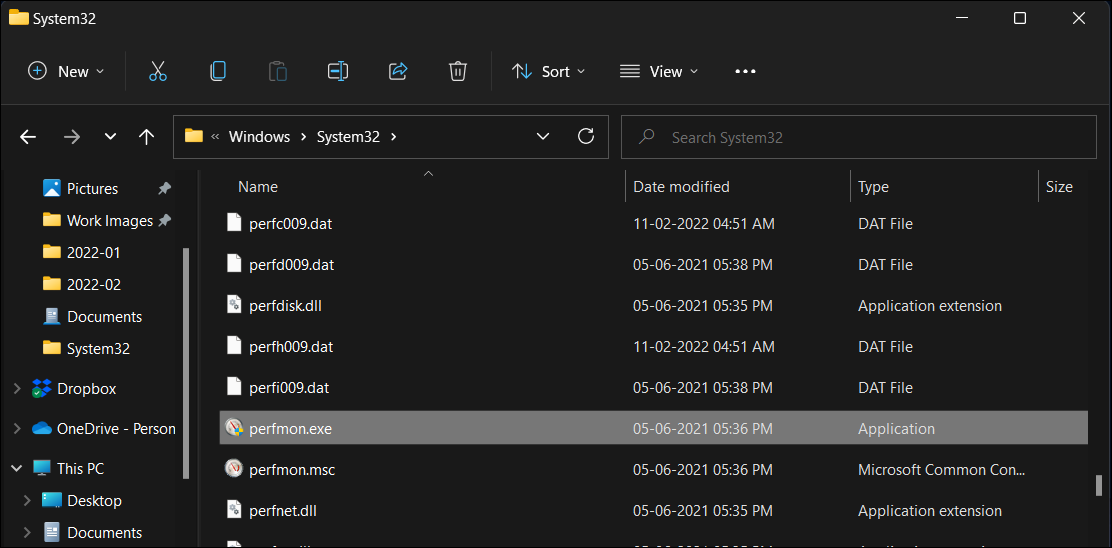Navigate back to previous folder
The height and width of the screenshot is (548, 1112).
[28, 137]
